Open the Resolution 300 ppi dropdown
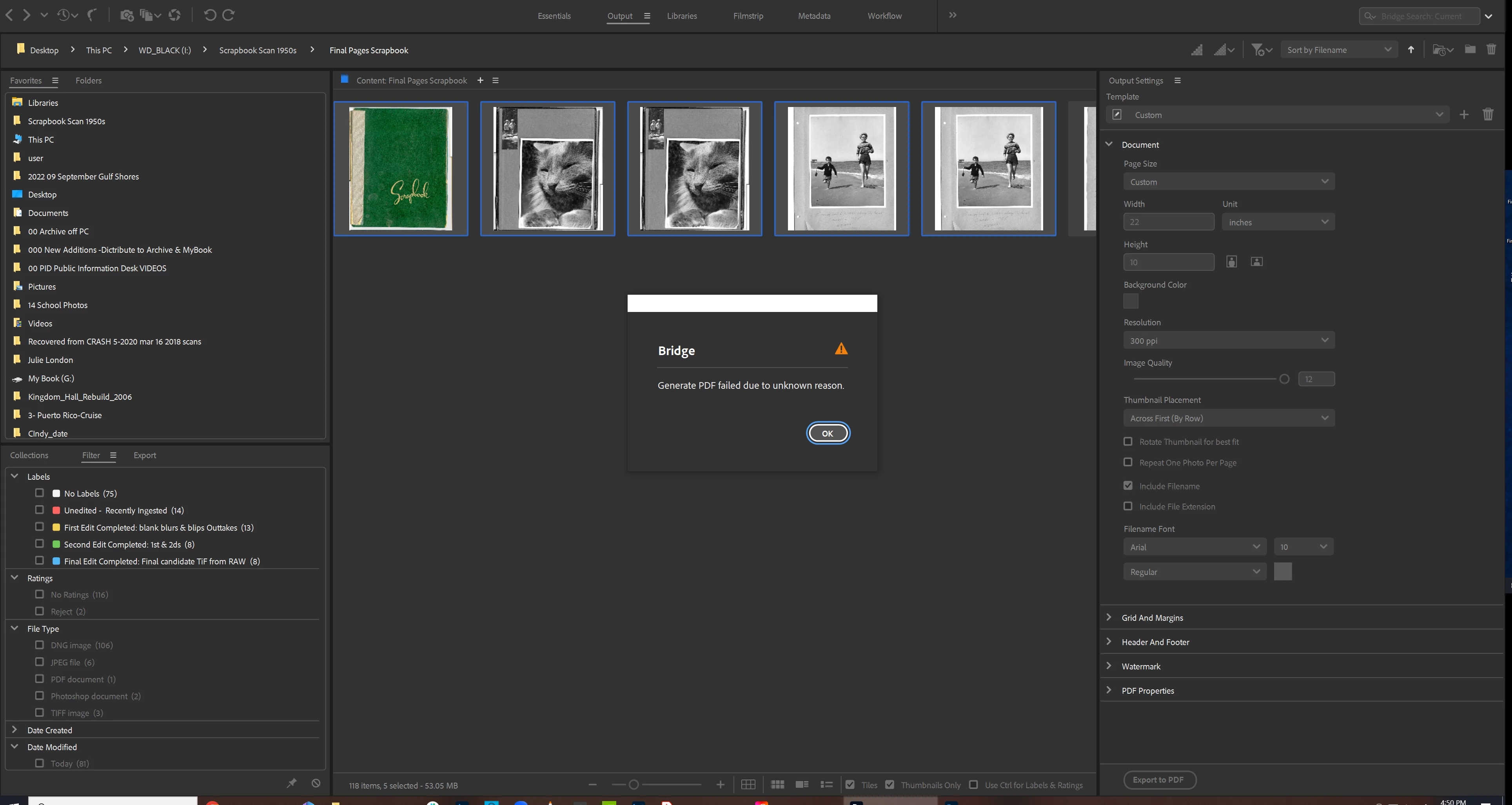 click(1228, 341)
